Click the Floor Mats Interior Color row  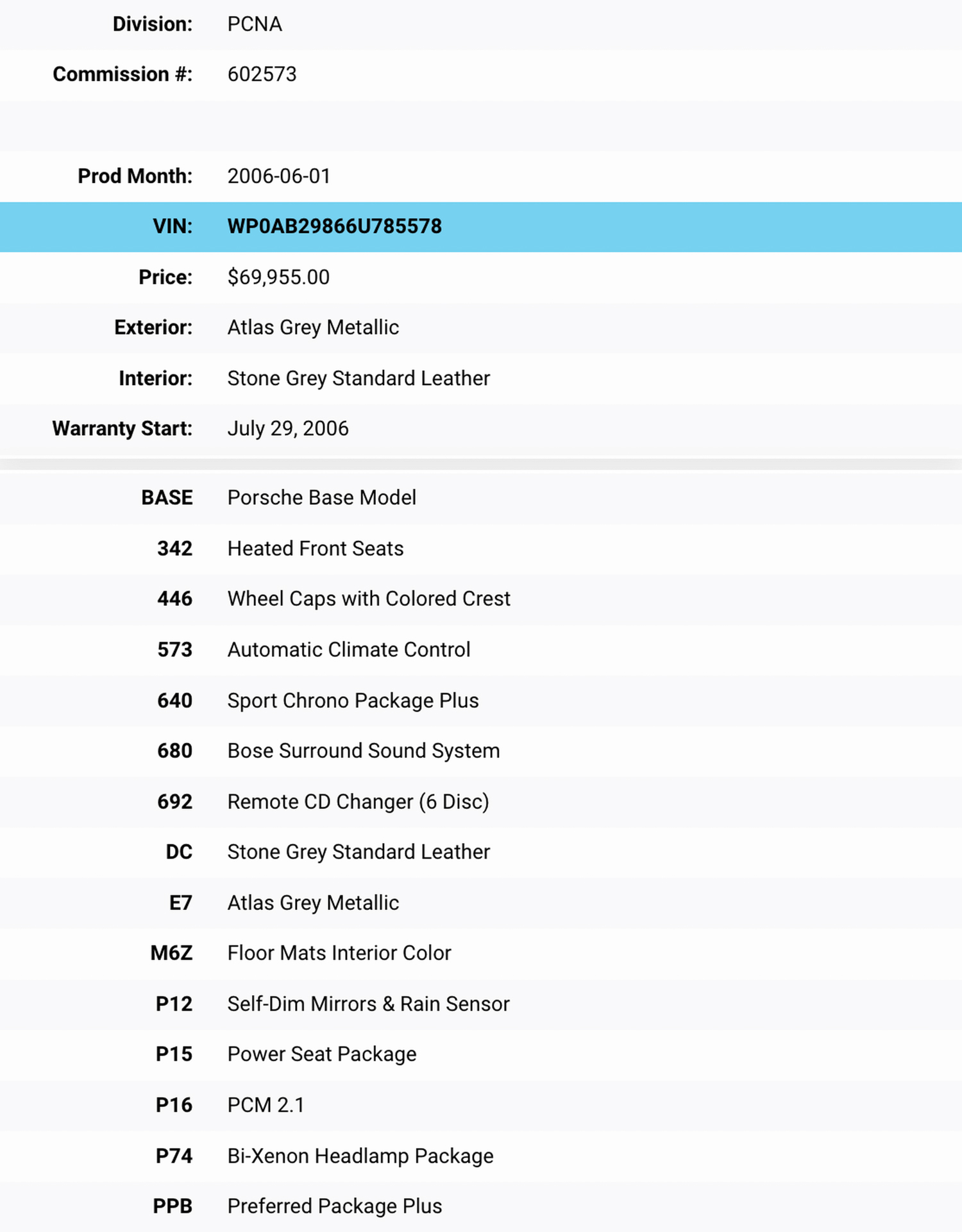click(x=339, y=954)
